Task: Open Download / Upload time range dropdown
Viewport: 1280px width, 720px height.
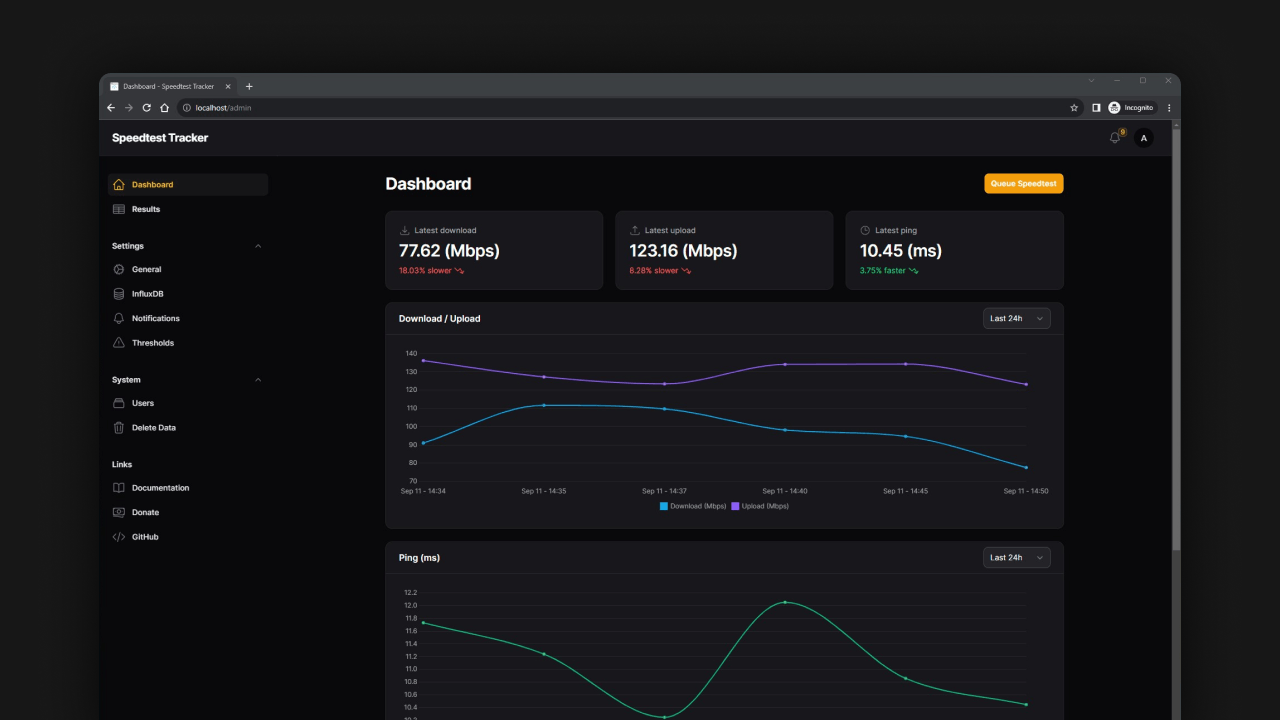Action: 1016,319
